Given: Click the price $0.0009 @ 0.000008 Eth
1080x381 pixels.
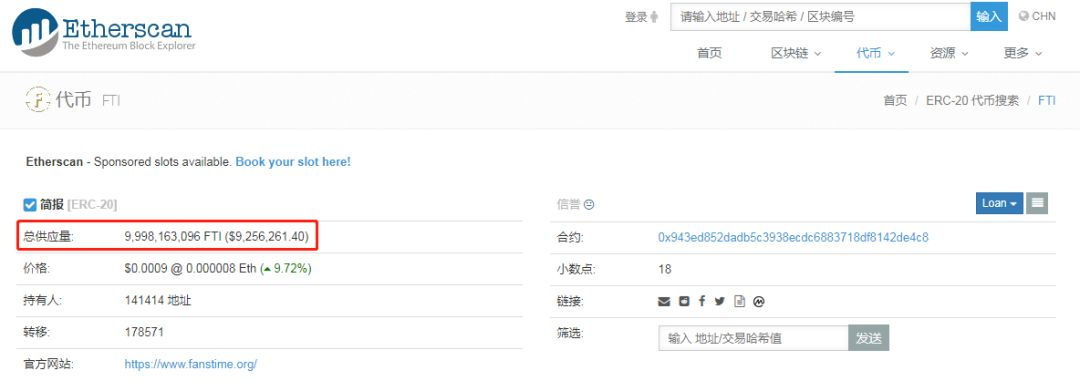Looking at the screenshot, I should click(x=190, y=269).
